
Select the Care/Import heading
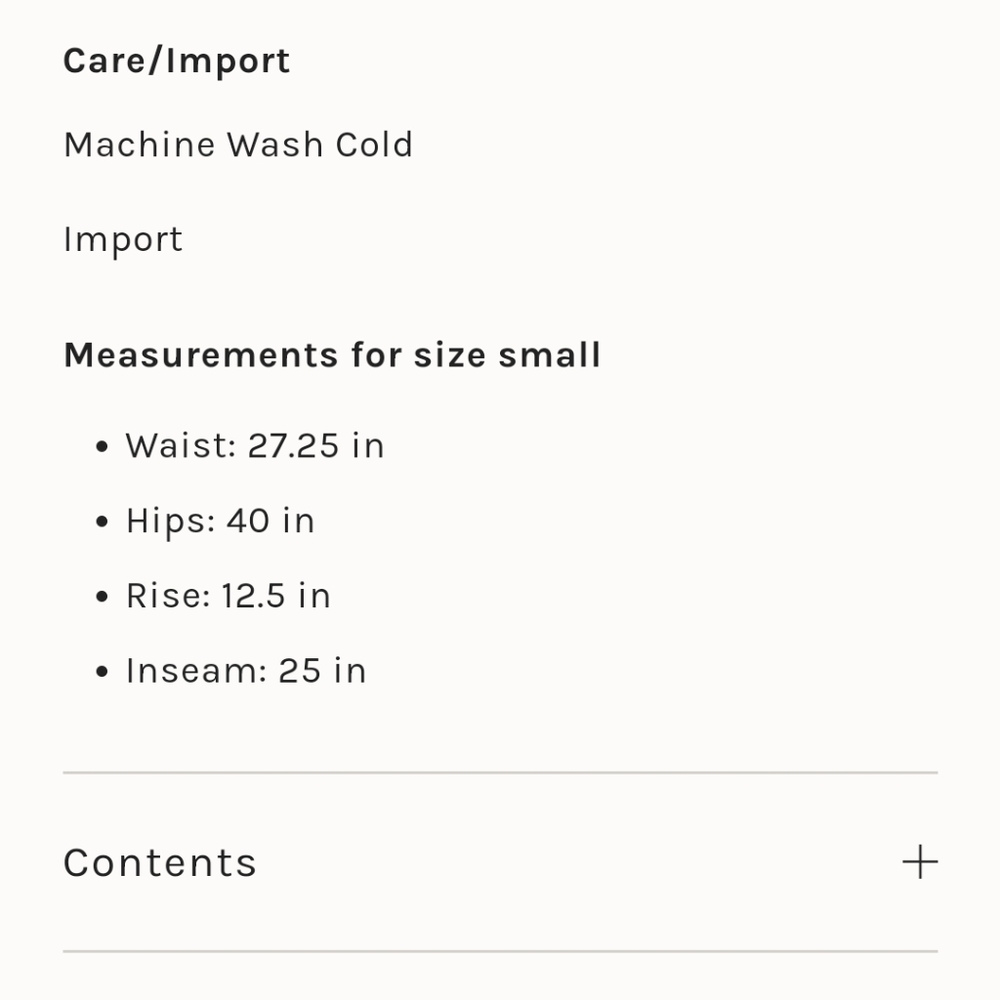click(177, 61)
